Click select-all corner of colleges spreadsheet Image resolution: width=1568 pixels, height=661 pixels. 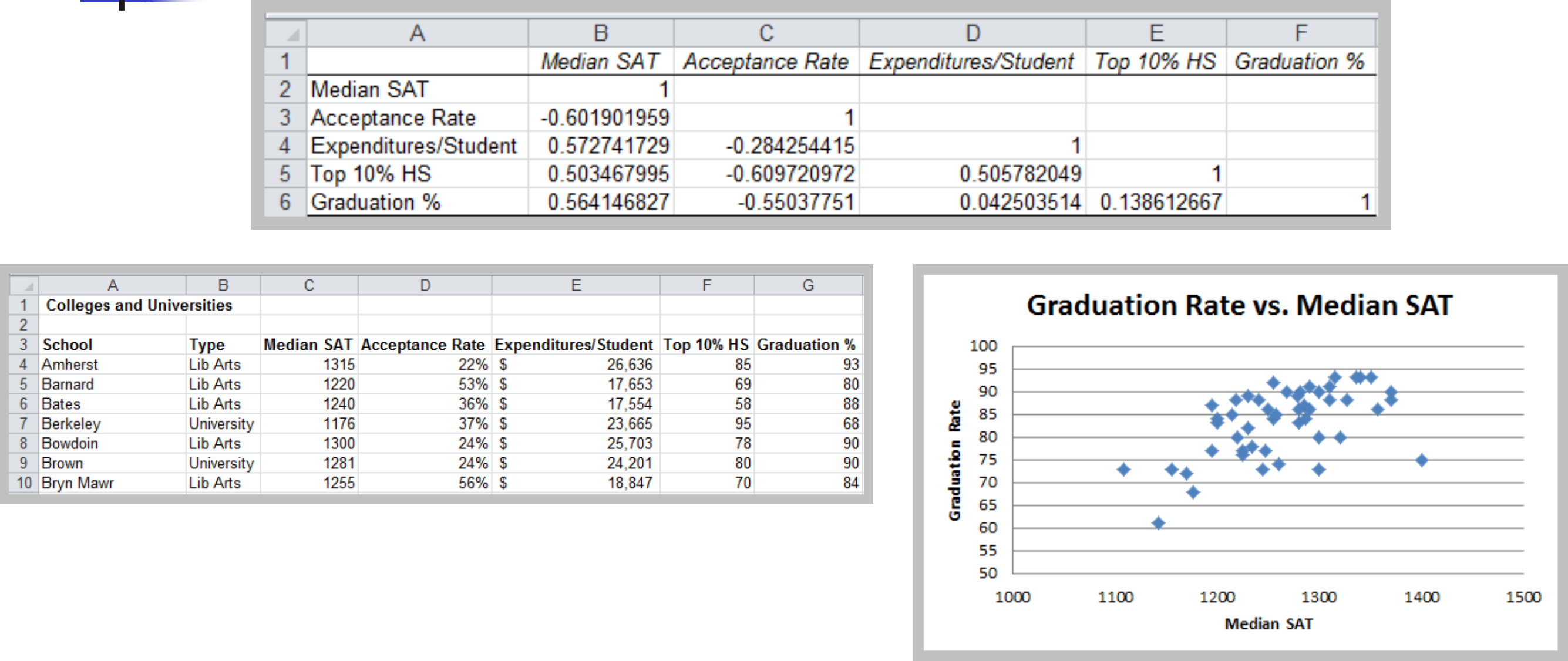tap(24, 285)
